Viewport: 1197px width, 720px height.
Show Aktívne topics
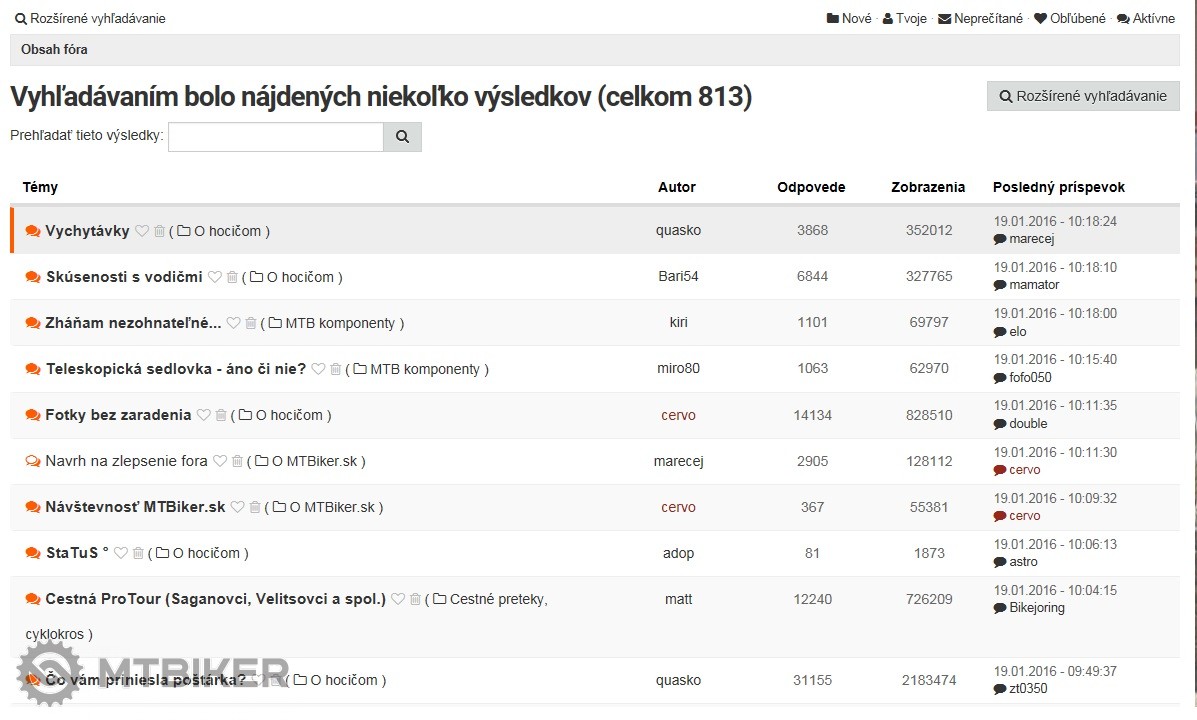pos(1146,18)
